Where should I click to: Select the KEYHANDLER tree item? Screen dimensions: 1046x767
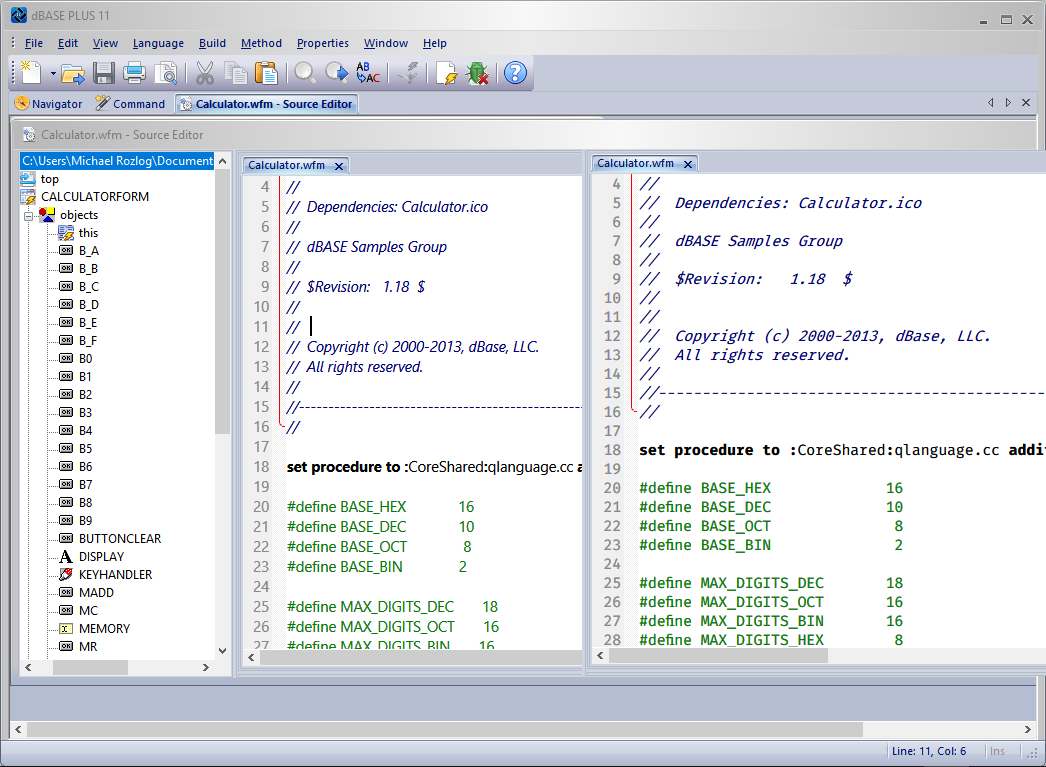tap(115, 575)
